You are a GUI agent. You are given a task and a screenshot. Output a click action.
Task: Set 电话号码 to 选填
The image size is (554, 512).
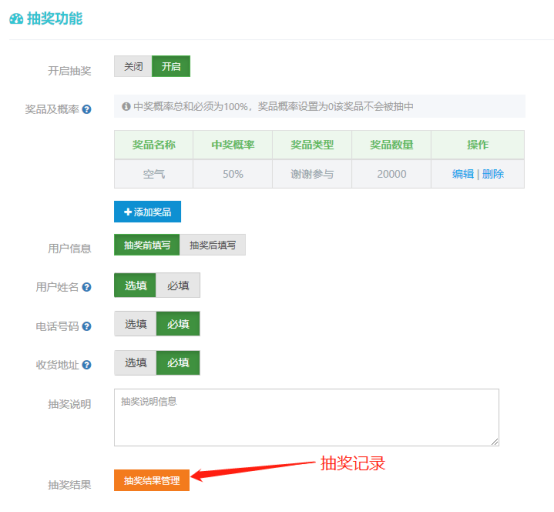coord(135,324)
